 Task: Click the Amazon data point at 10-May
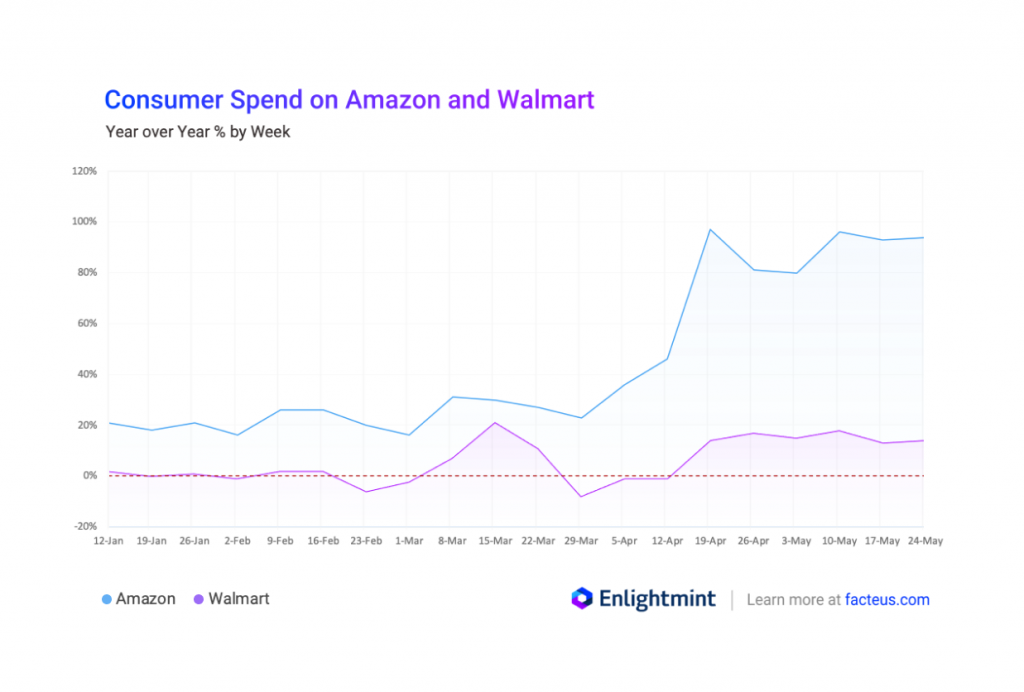point(839,232)
